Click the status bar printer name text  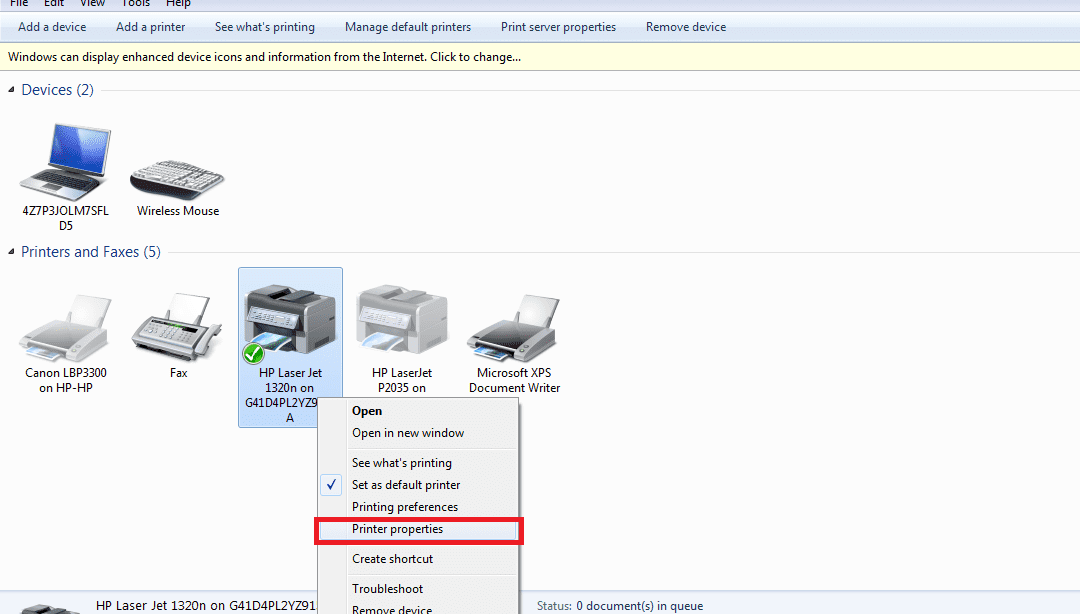(x=205, y=606)
